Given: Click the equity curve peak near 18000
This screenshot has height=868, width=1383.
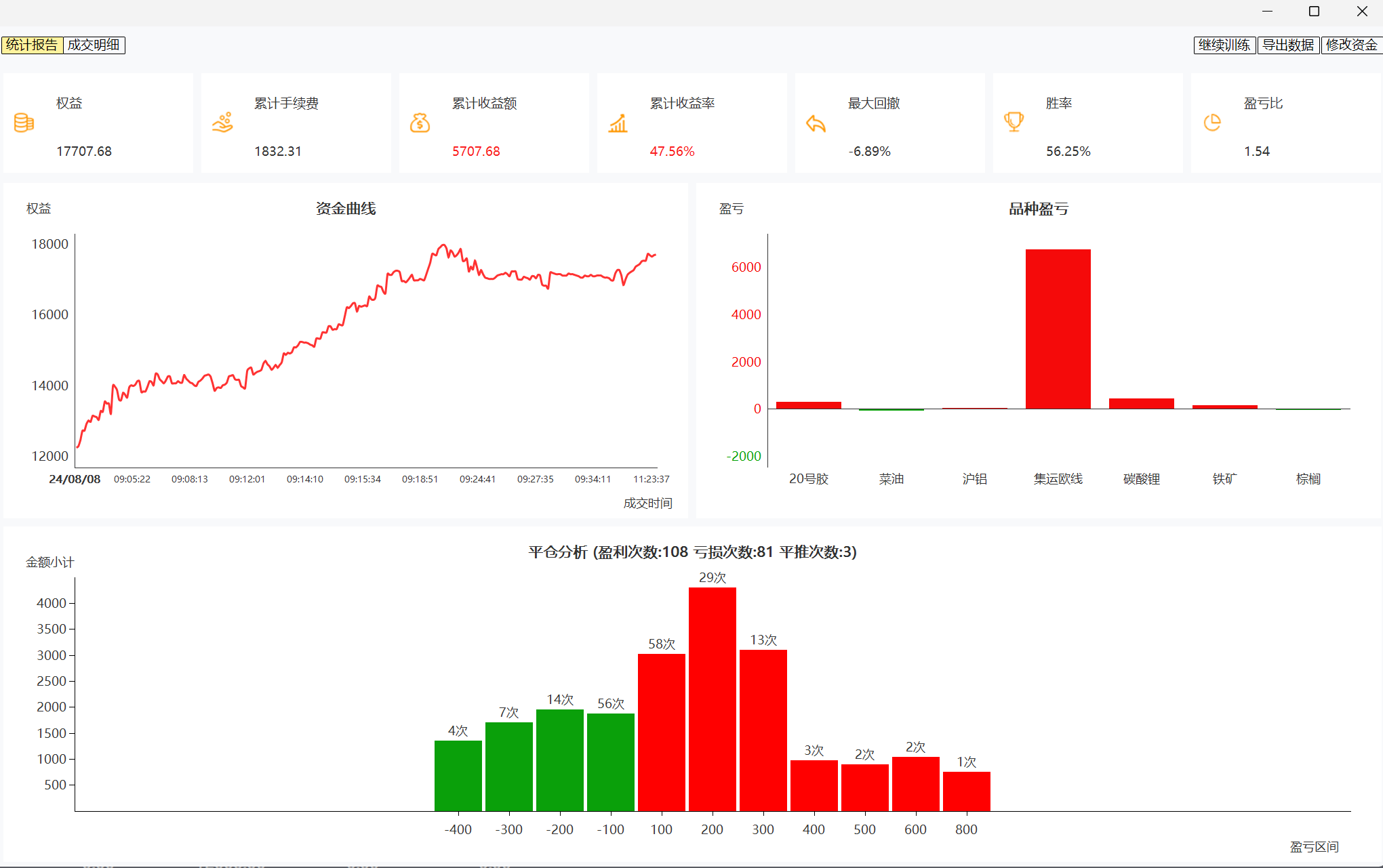Looking at the screenshot, I should (x=443, y=245).
